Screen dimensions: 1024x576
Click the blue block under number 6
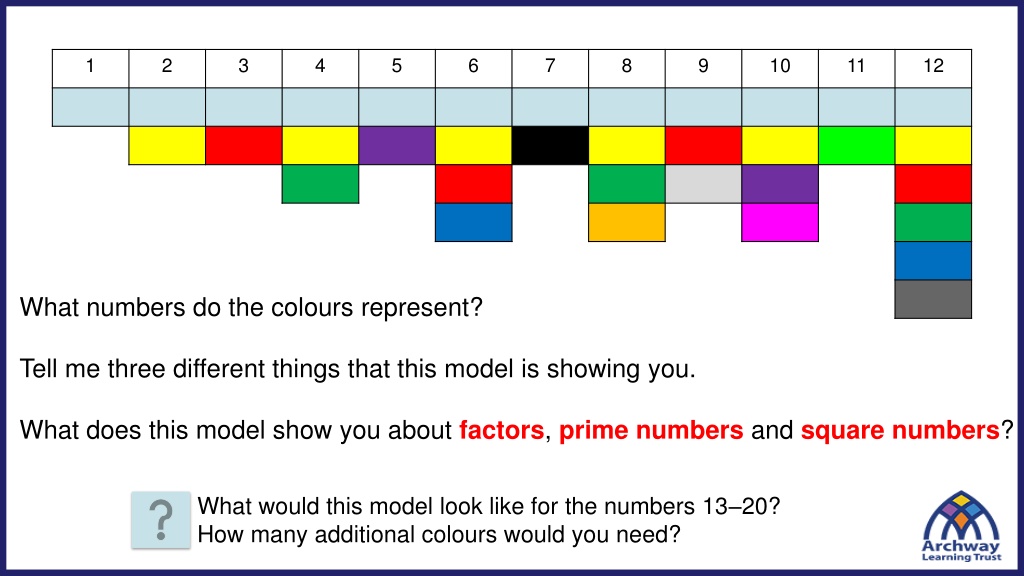473,222
